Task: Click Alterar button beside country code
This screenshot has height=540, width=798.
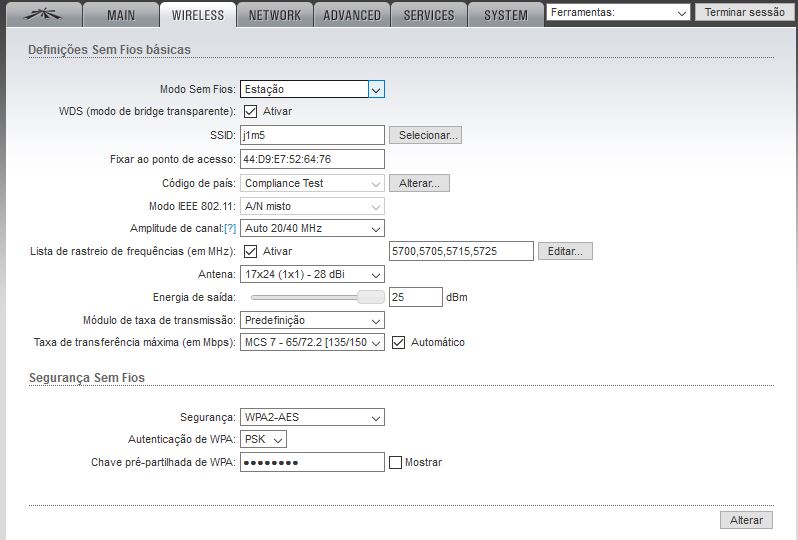Action: (419, 183)
